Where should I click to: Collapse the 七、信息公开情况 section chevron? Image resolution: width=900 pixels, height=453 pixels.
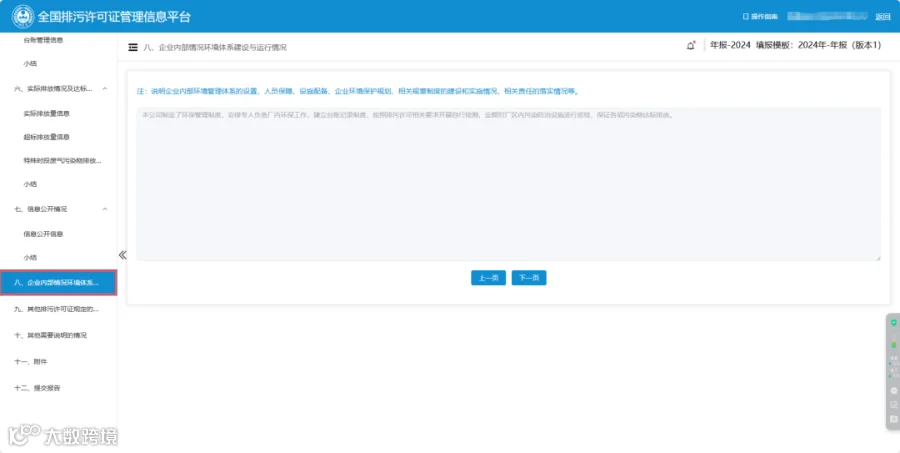coord(105,209)
